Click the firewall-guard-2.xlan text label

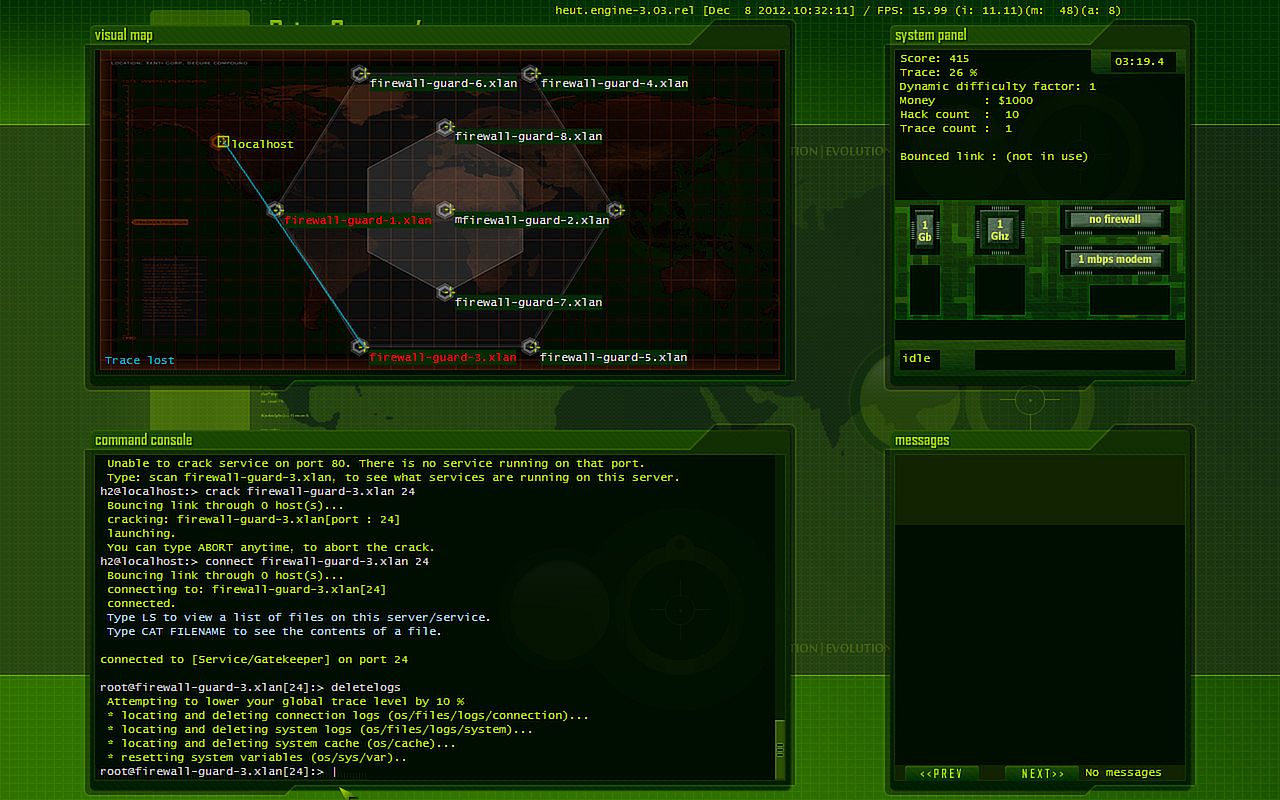coord(535,220)
